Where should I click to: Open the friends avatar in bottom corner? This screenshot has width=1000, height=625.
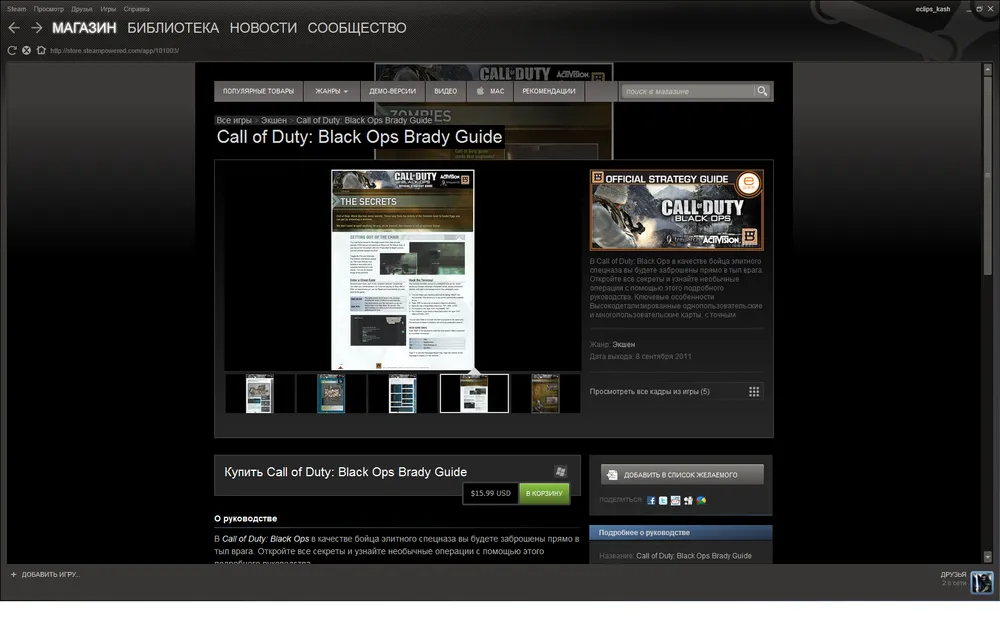982,582
